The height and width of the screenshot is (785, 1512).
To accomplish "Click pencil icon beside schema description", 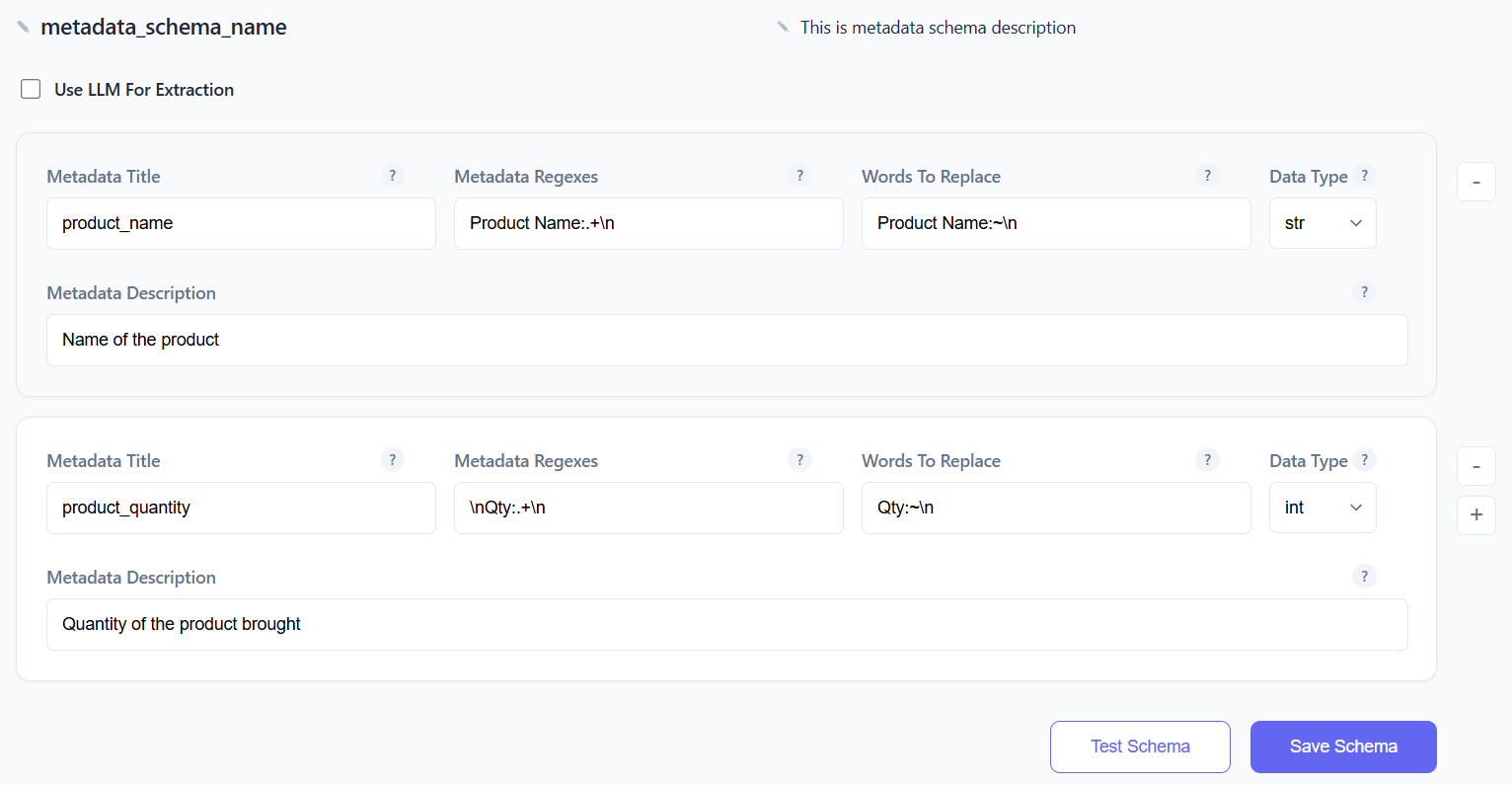I will click(783, 27).
